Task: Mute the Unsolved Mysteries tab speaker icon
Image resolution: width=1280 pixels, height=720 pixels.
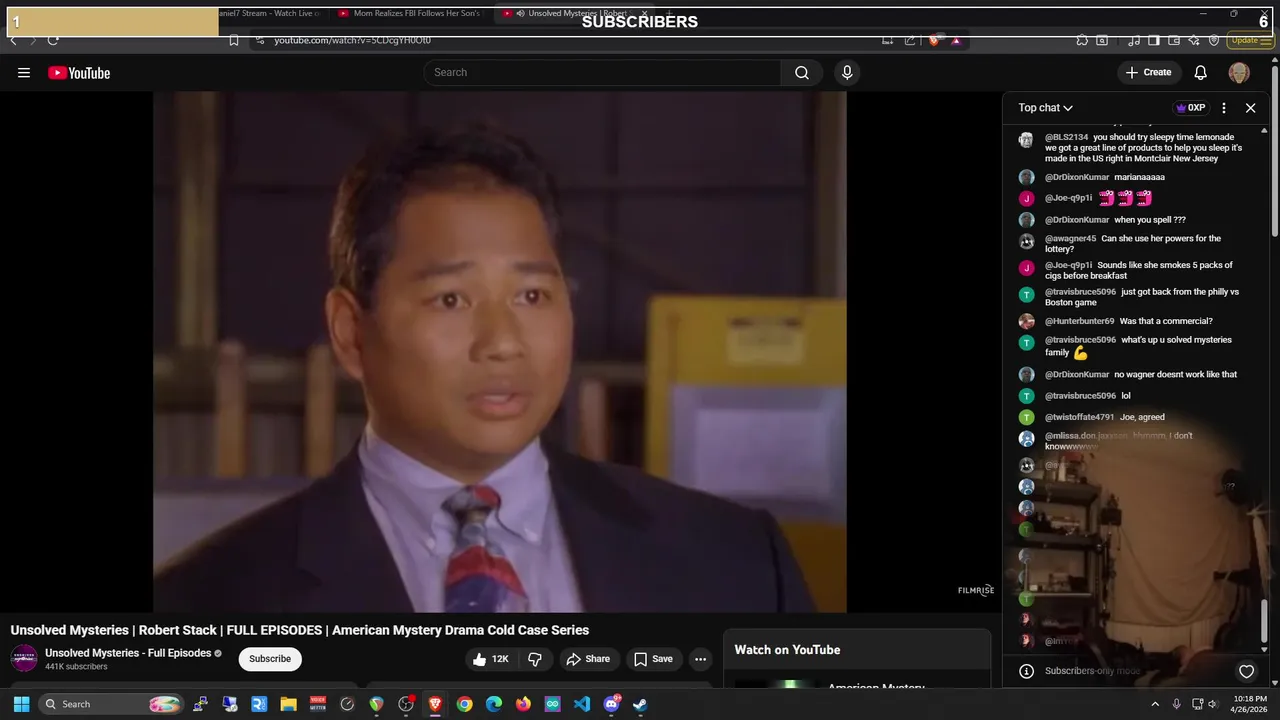Action: click(x=521, y=14)
